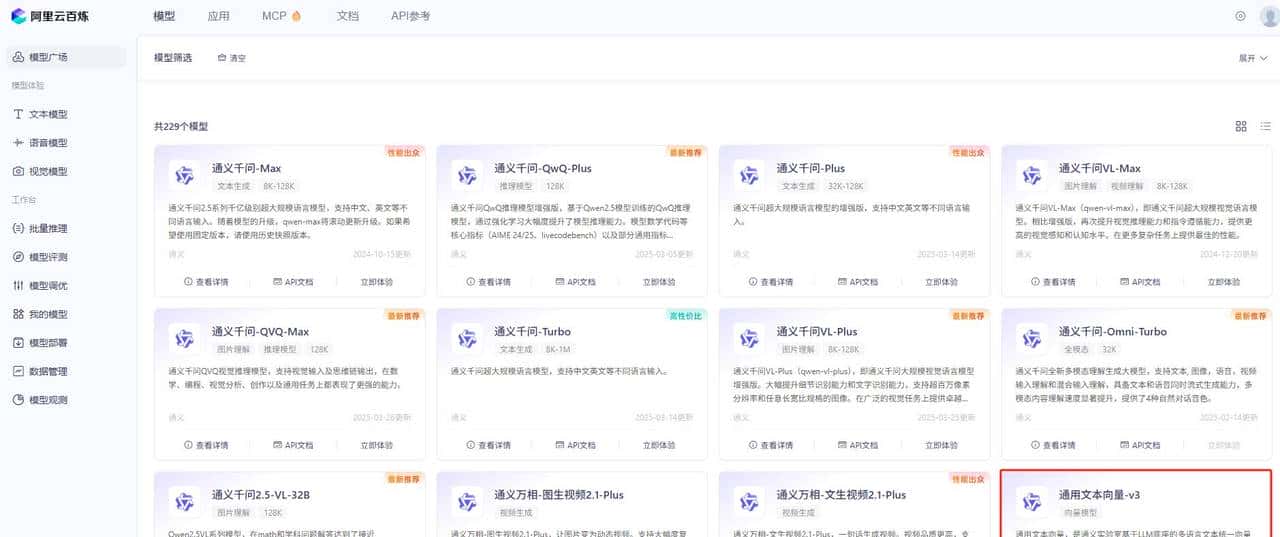View details of 通义千问VL-Max
Viewport: 1280px width, 537px height.
pyautogui.click(x=1053, y=282)
